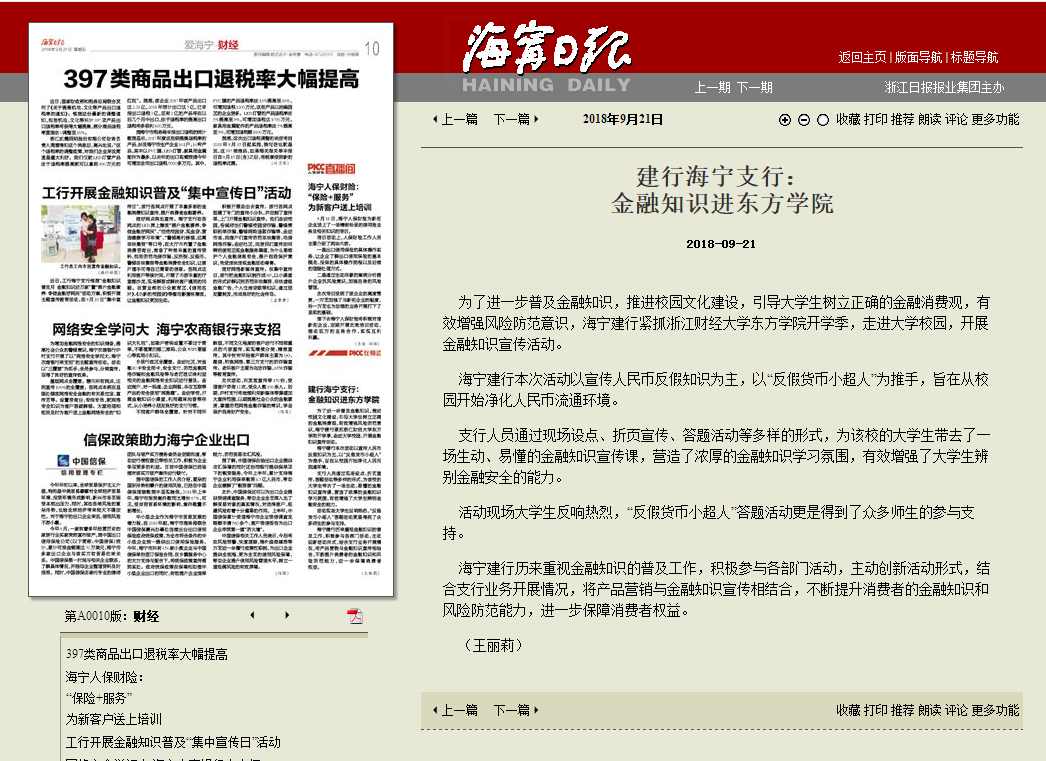Open 工行开展金融知识普及“集中宣传日”活动 in the headline list
Image resolution: width=1046 pixels, height=761 pixels.
(x=173, y=742)
